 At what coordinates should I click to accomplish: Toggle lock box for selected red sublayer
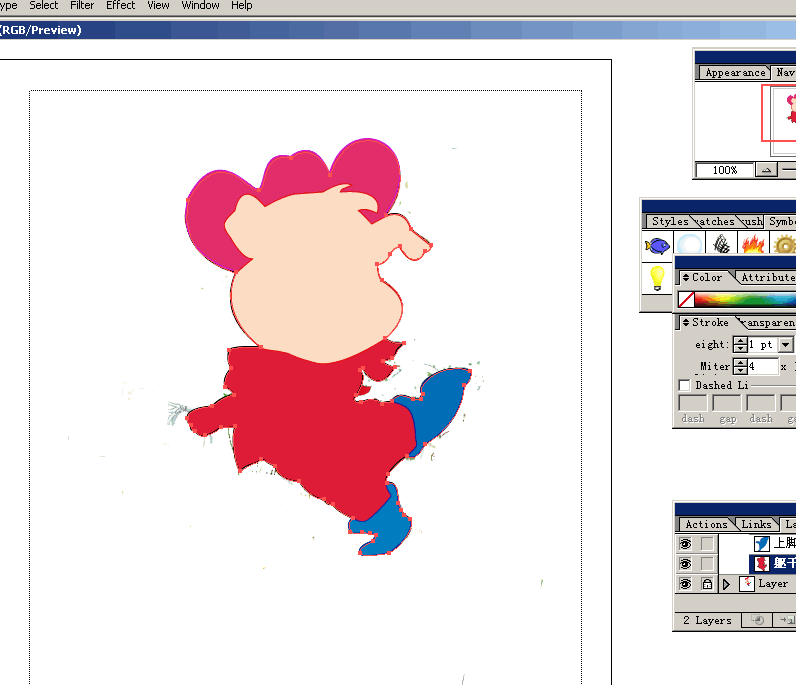click(707, 564)
